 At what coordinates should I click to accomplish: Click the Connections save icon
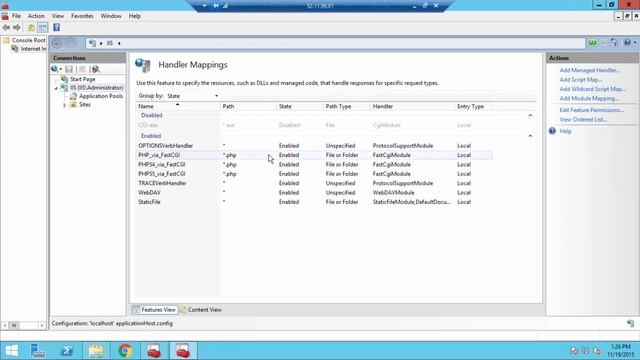(x=69, y=69)
